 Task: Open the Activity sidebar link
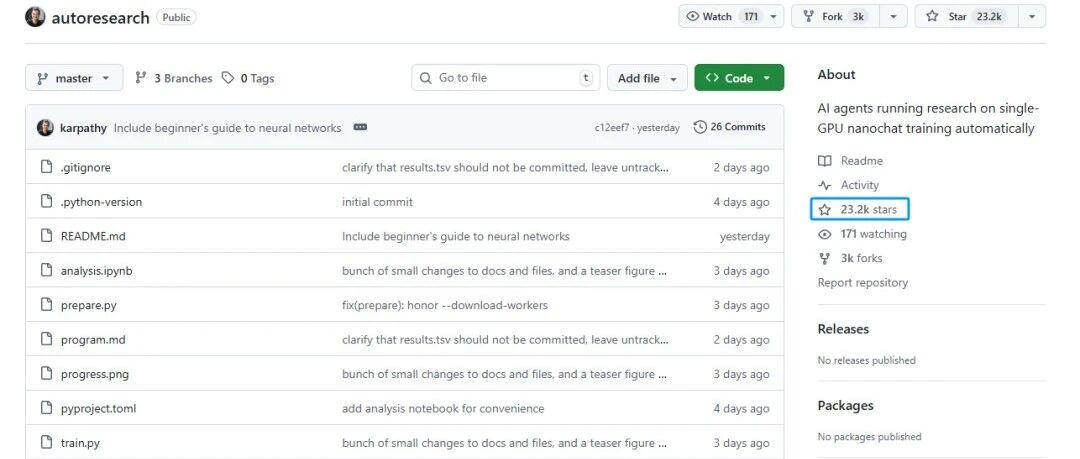click(x=860, y=185)
